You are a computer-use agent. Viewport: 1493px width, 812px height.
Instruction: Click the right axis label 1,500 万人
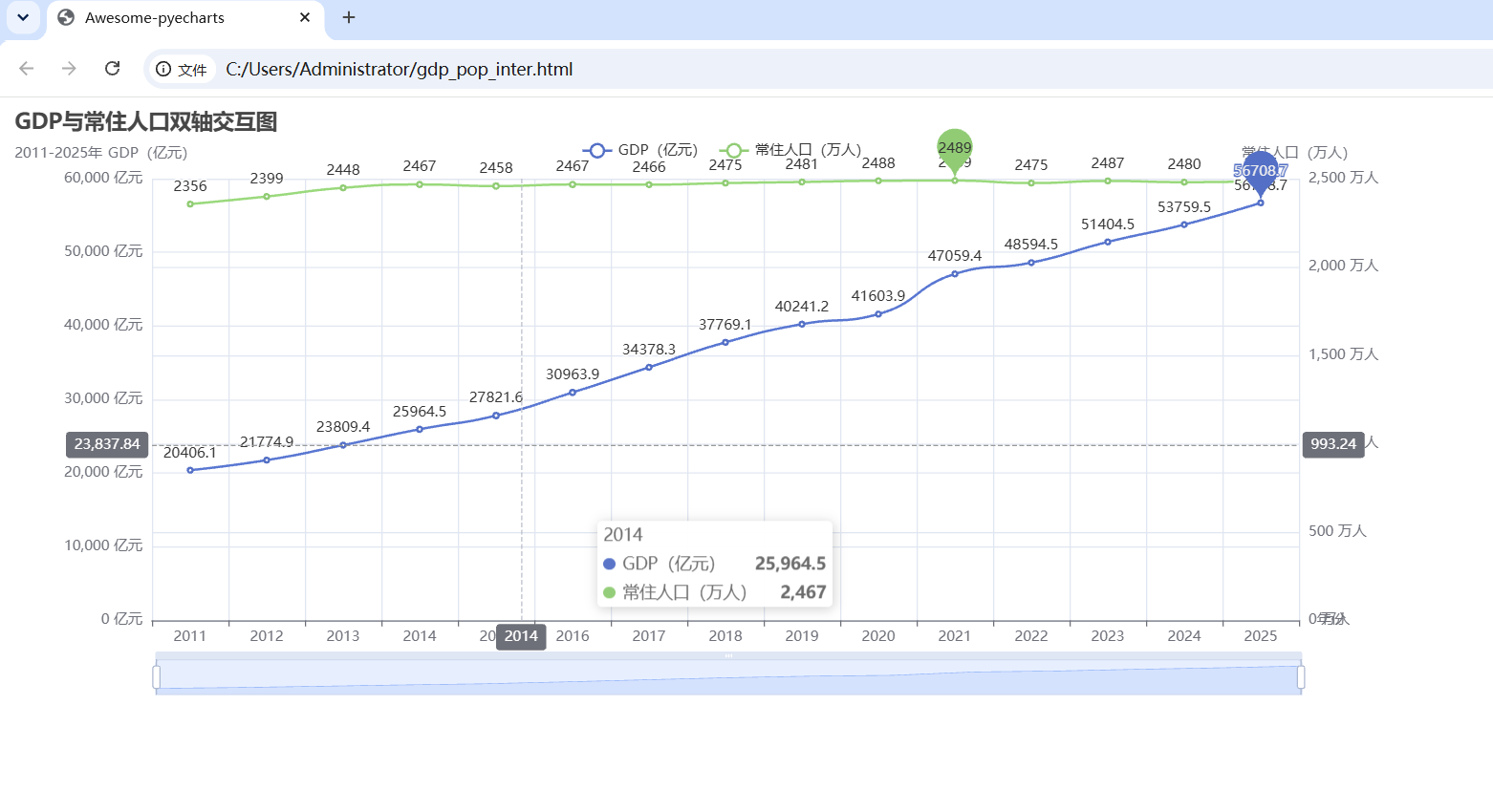[x=1344, y=354]
